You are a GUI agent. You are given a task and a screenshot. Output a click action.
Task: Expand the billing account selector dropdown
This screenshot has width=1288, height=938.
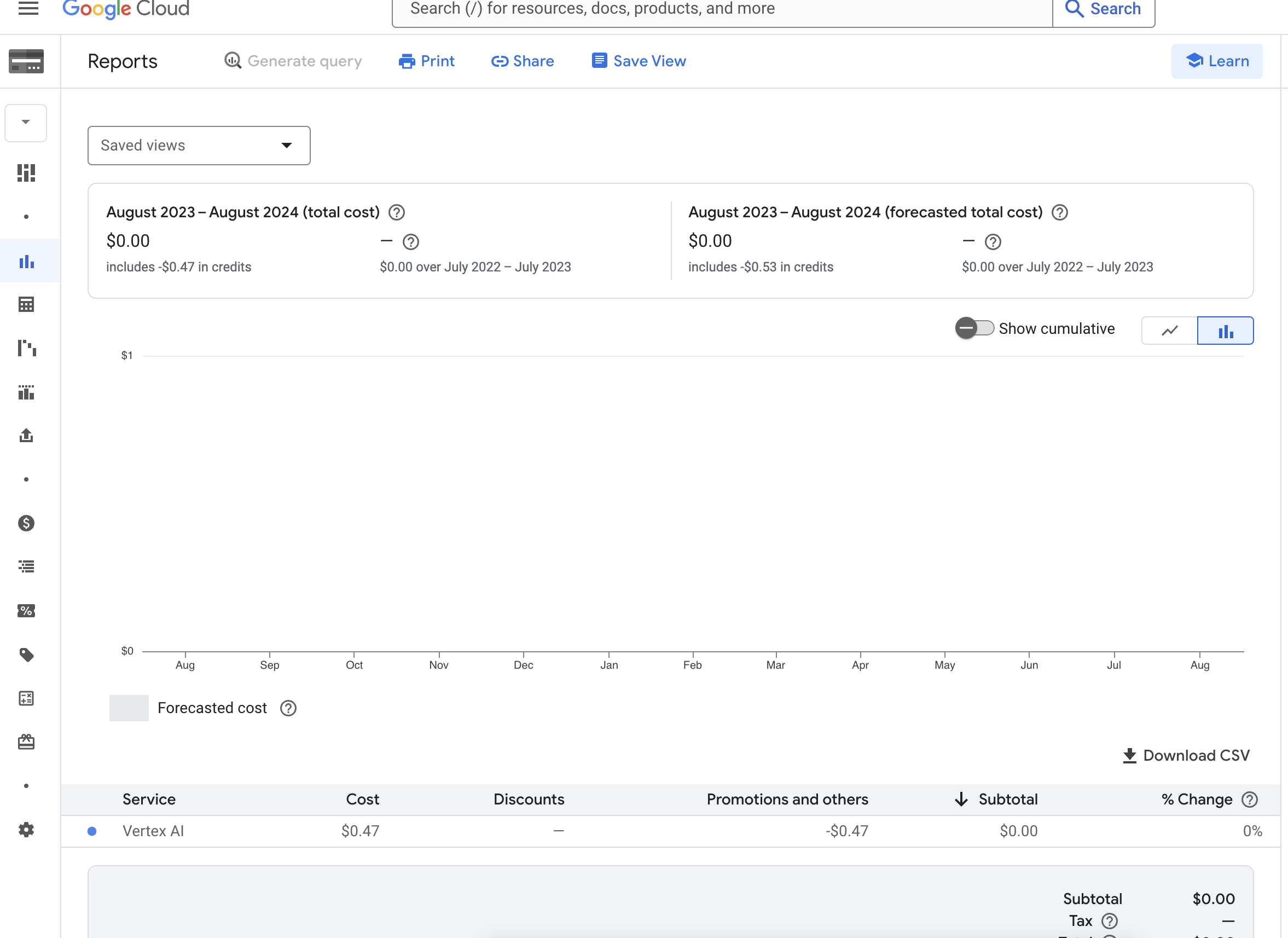pyautogui.click(x=26, y=123)
